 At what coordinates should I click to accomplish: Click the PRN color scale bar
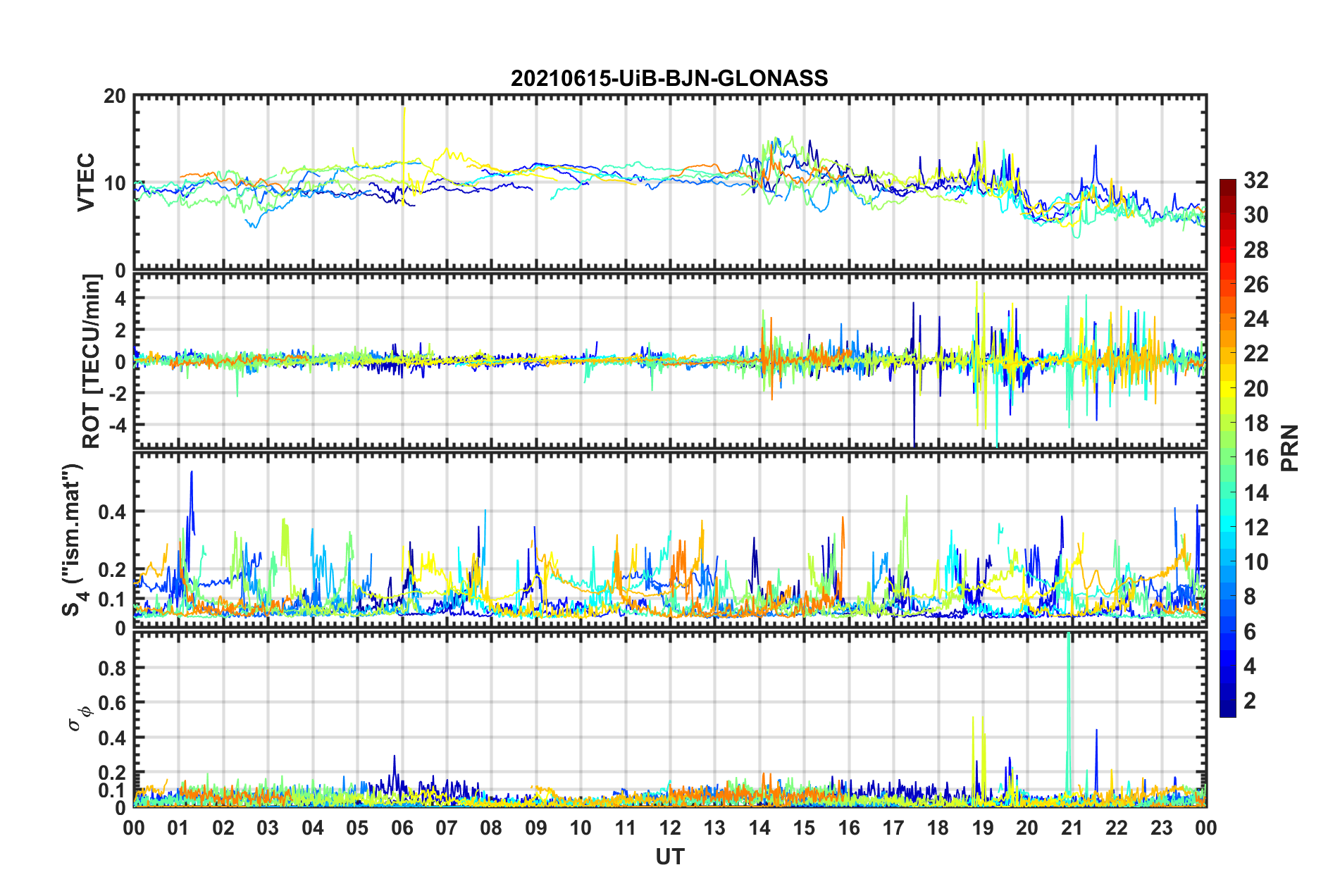1227,448
